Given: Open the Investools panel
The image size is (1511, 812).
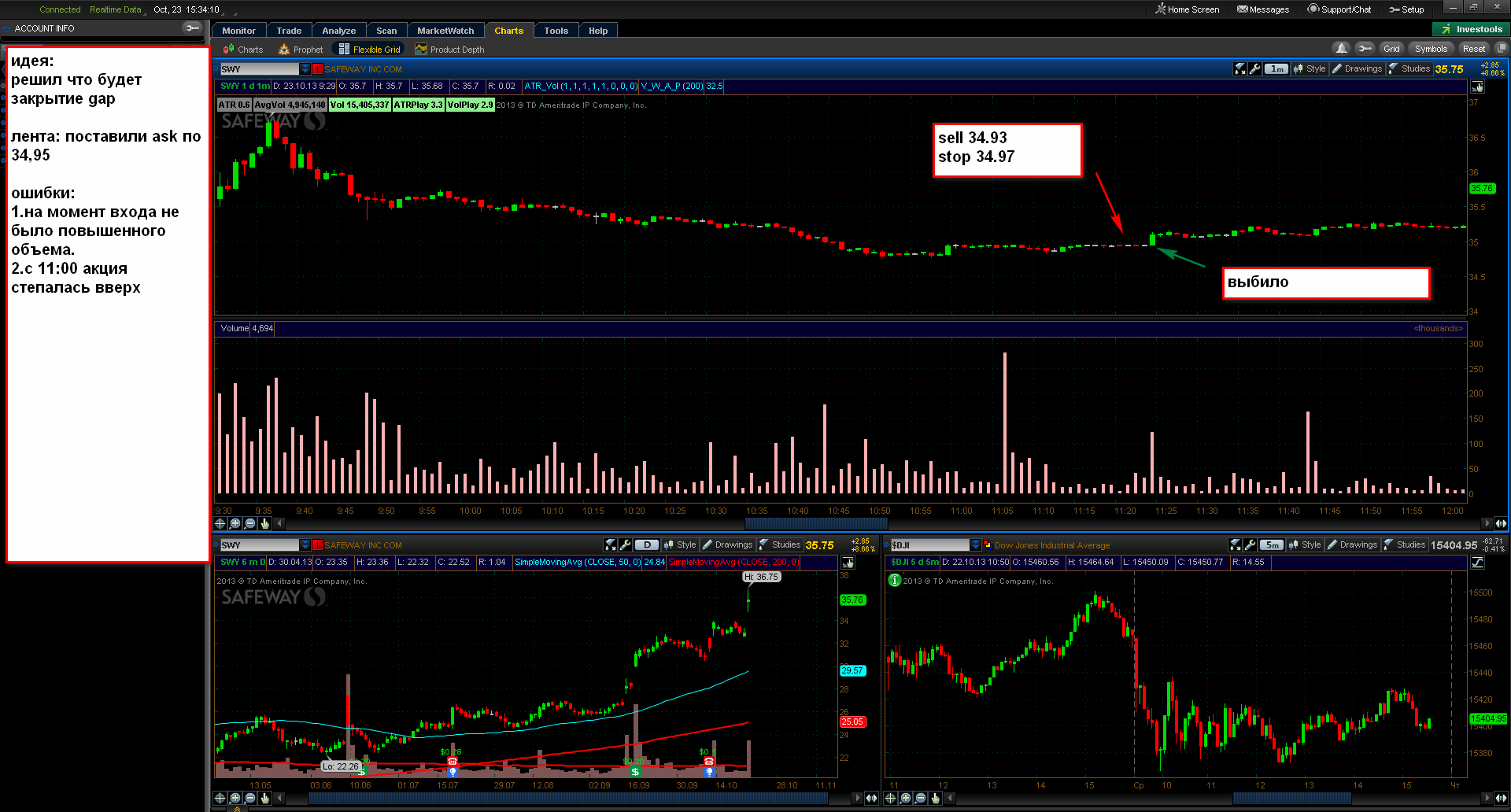Looking at the screenshot, I should [1472, 29].
